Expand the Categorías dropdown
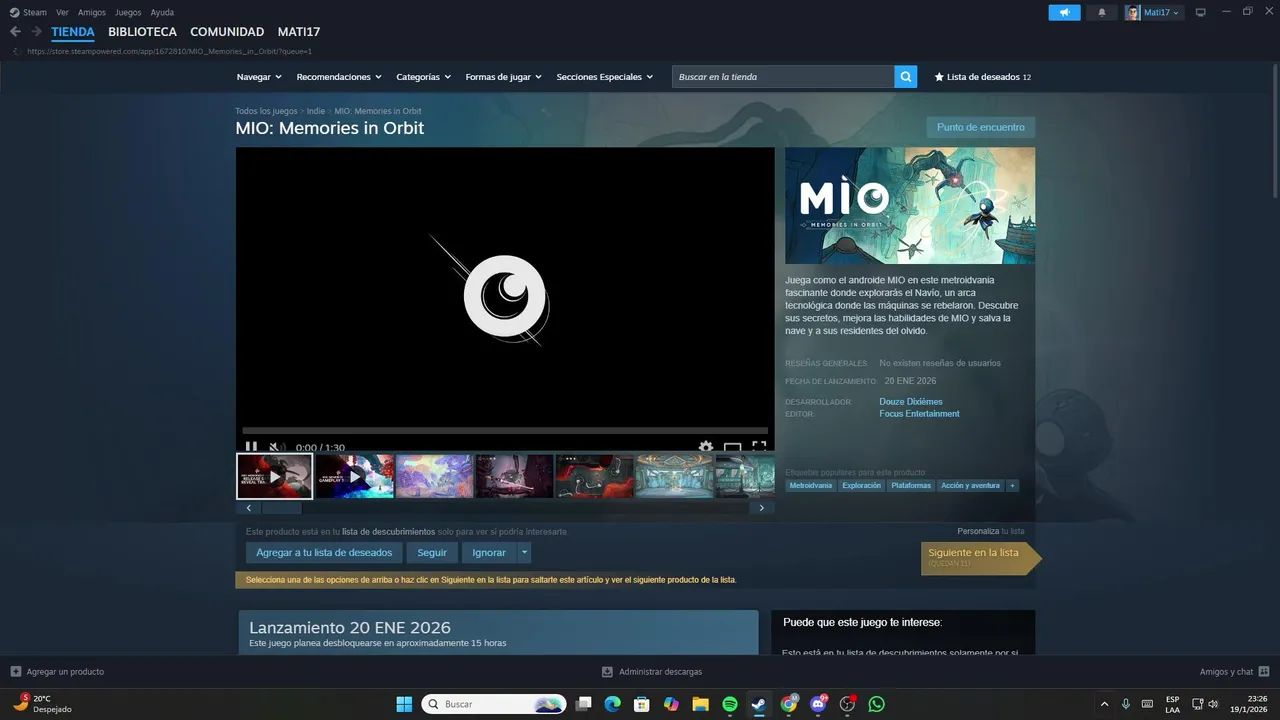 (423, 77)
